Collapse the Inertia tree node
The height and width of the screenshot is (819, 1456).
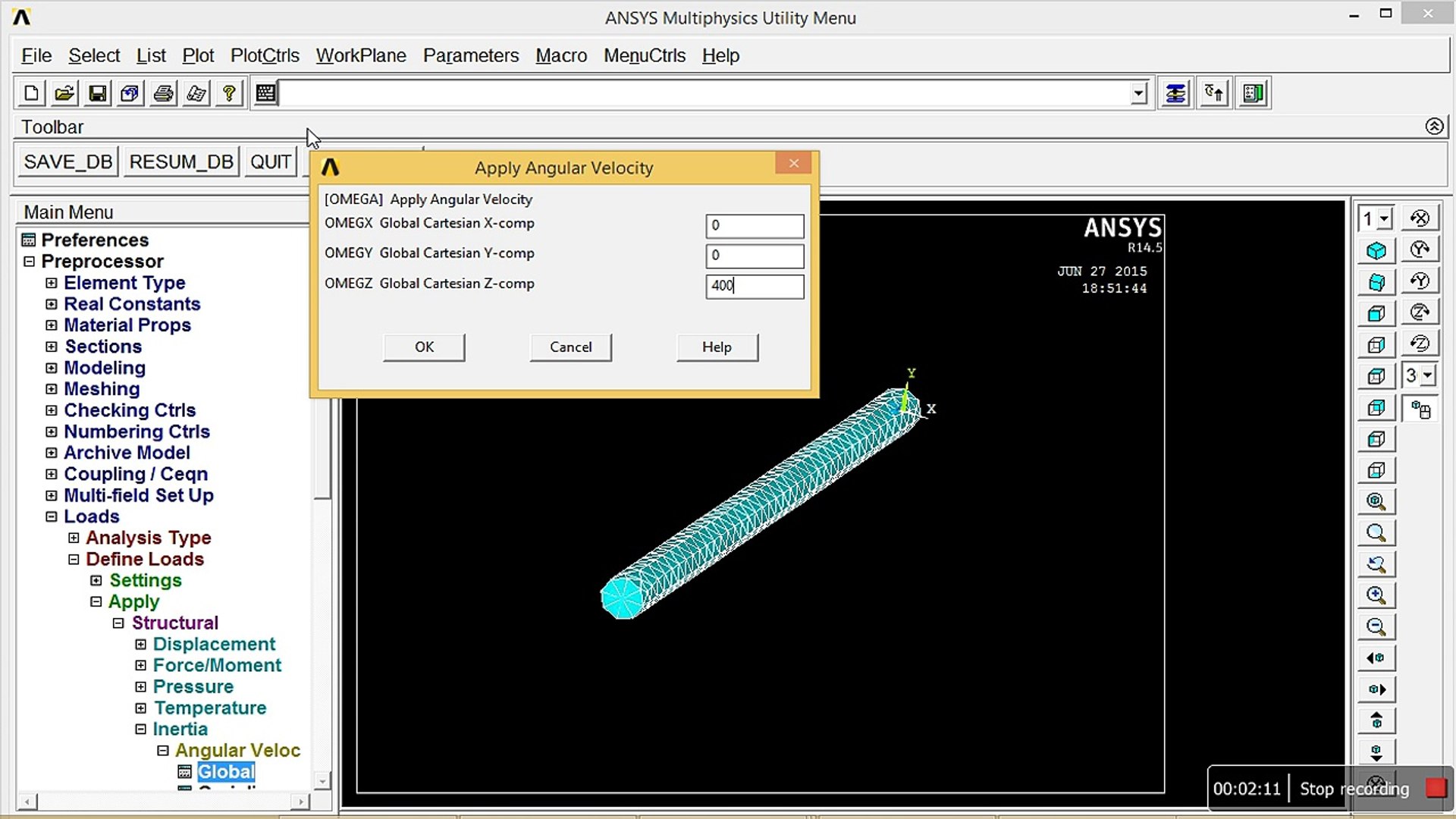[141, 729]
